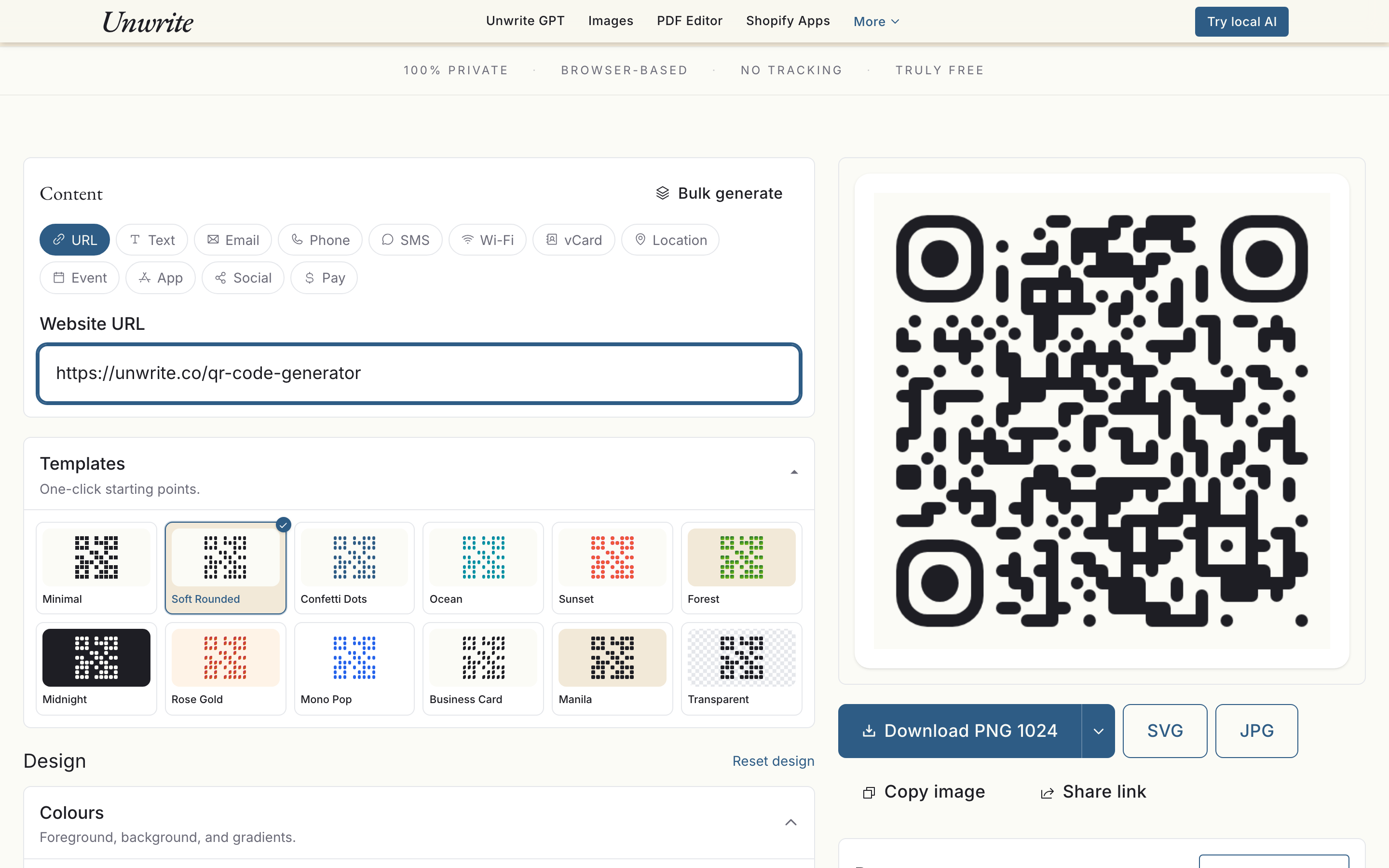Select the Event content type
1389x868 pixels.
pyautogui.click(x=80, y=278)
